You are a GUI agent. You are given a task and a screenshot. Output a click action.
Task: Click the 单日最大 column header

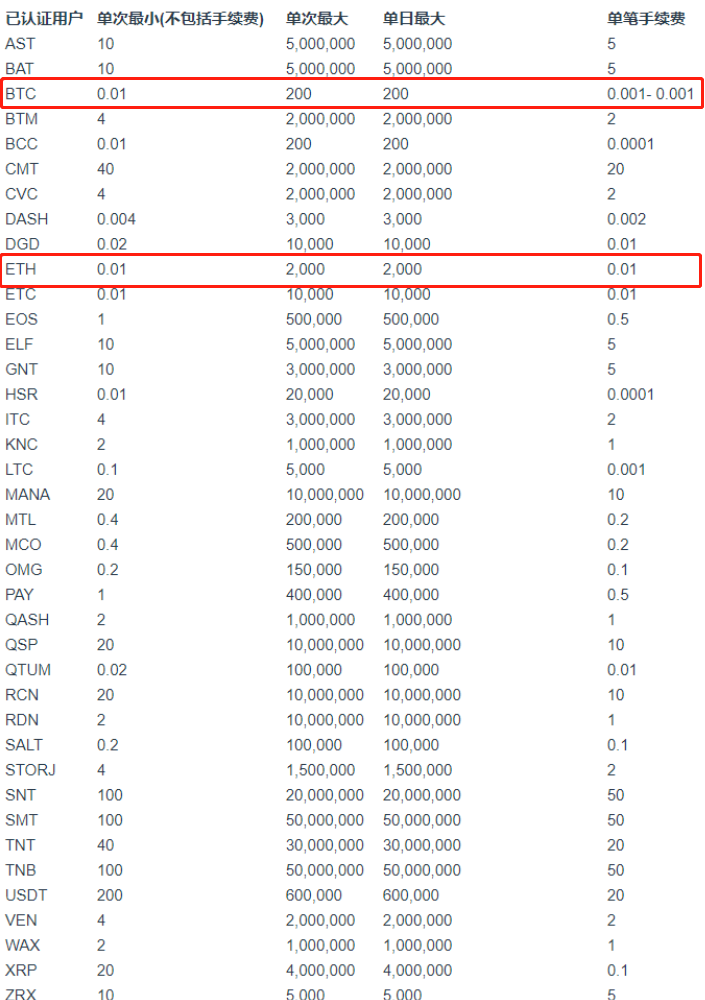point(414,19)
